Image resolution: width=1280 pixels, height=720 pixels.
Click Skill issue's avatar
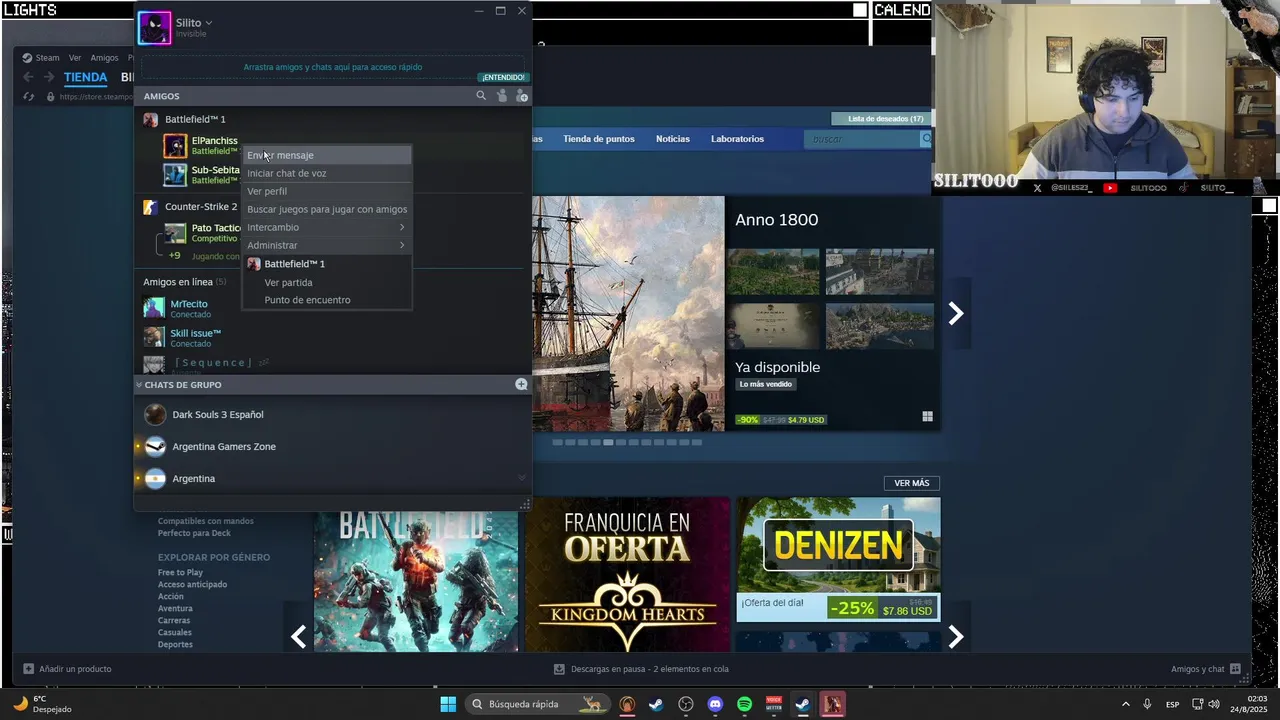pyautogui.click(x=154, y=337)
